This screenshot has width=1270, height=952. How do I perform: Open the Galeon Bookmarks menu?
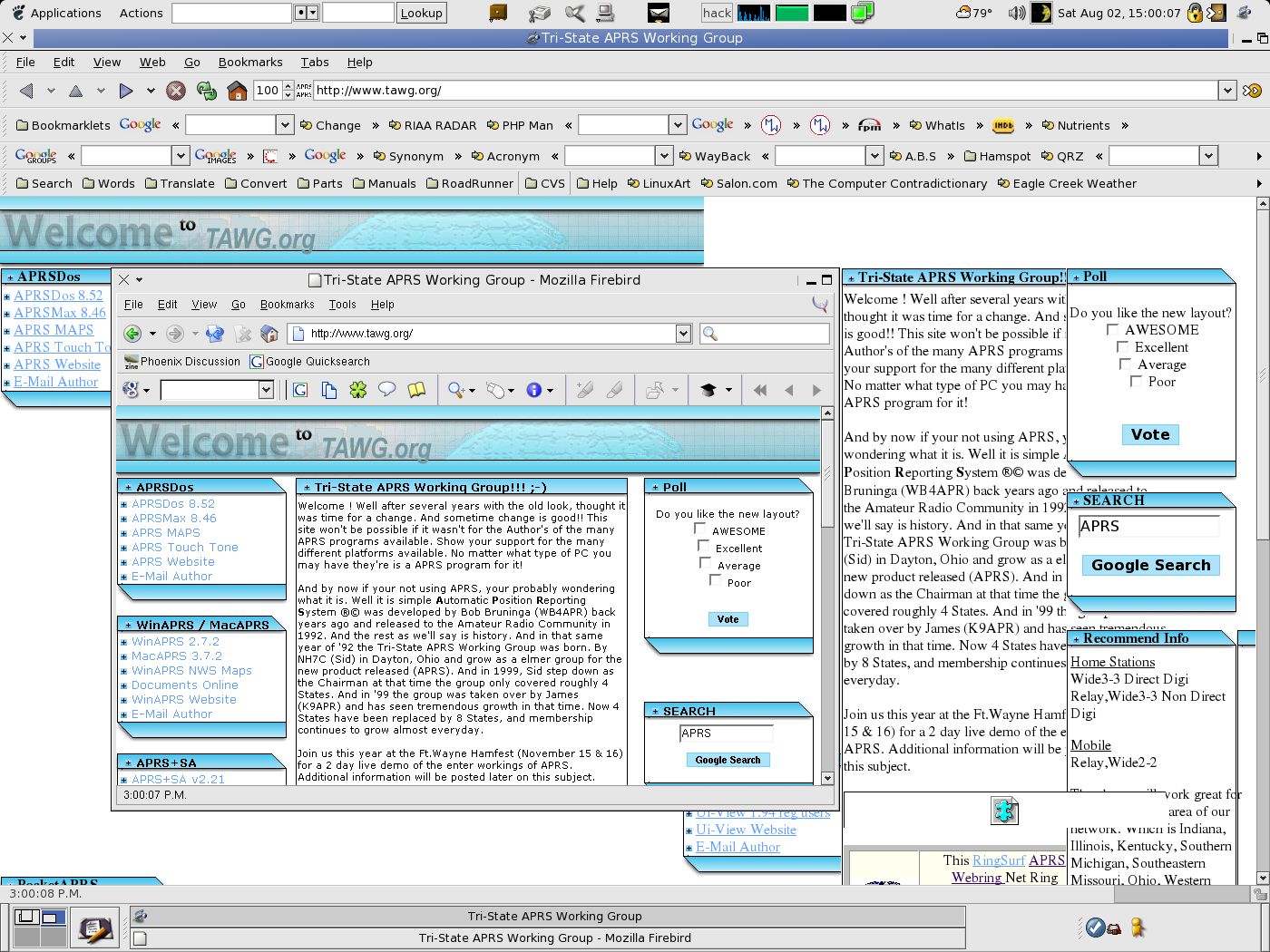pyautogui.click(x=250, y=63)
